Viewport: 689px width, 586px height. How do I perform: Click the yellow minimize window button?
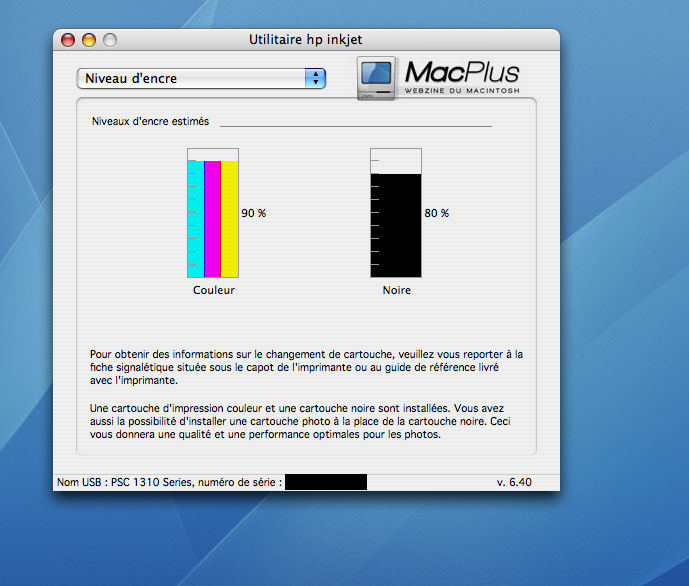[x=89, y=40]
